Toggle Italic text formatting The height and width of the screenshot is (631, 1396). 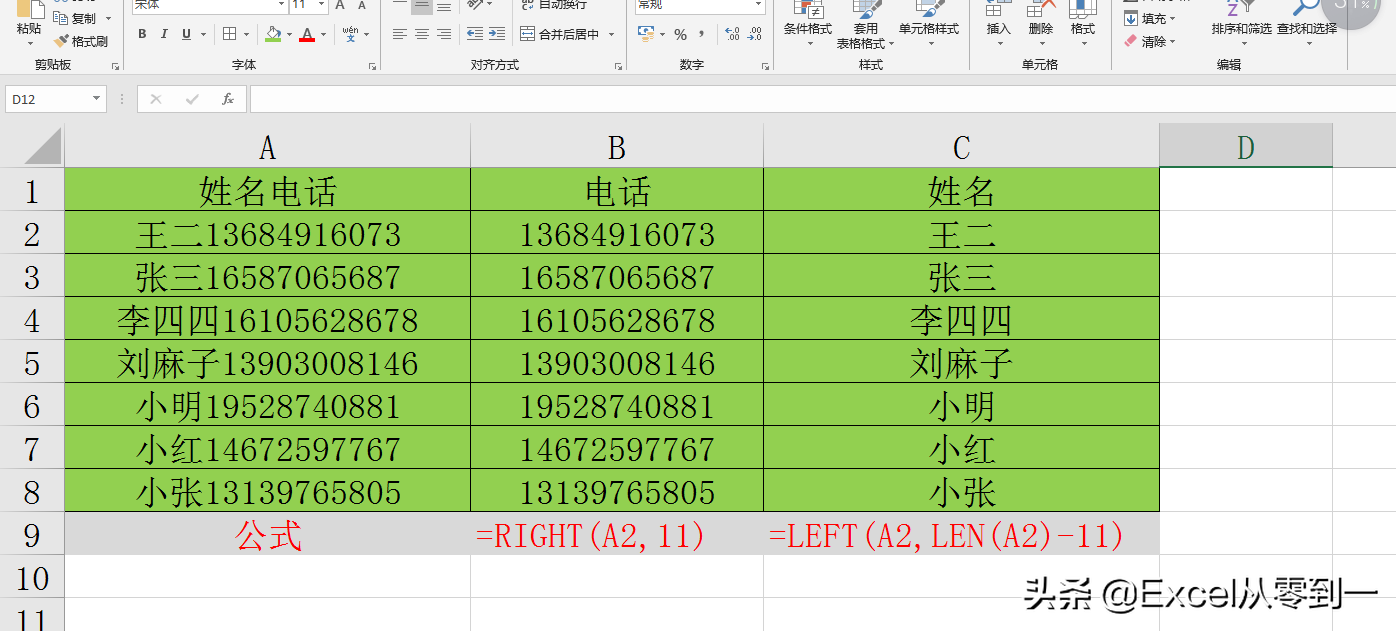coord(164,34)
